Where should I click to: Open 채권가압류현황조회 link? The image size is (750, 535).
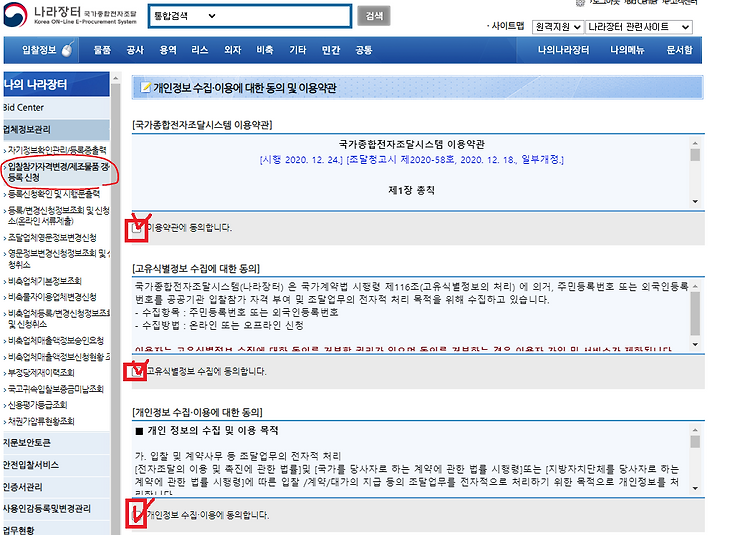tap(41, 421)
